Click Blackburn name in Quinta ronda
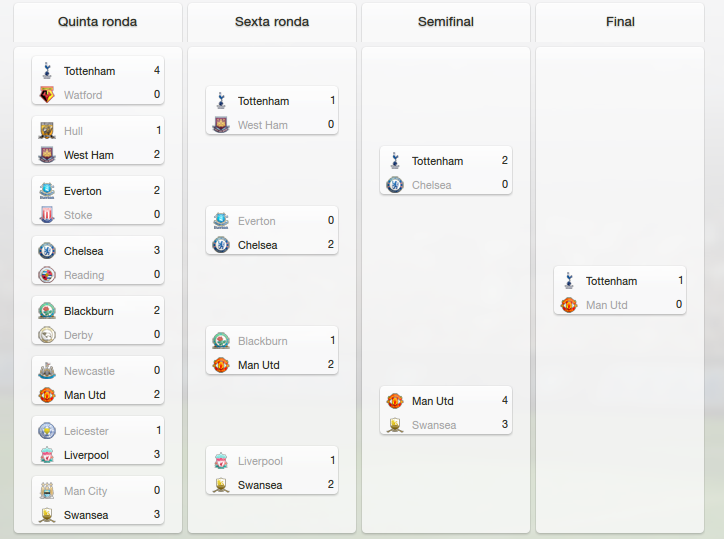 [x=89, y=311]
